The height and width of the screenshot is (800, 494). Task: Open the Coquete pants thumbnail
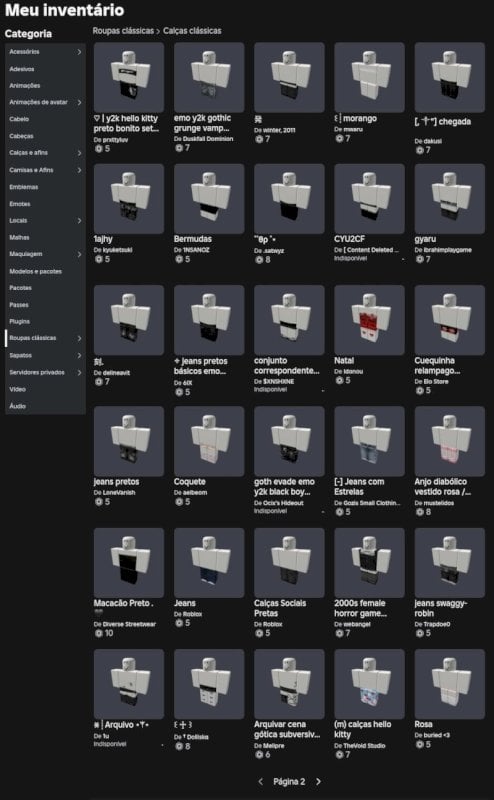pos(209,441)
